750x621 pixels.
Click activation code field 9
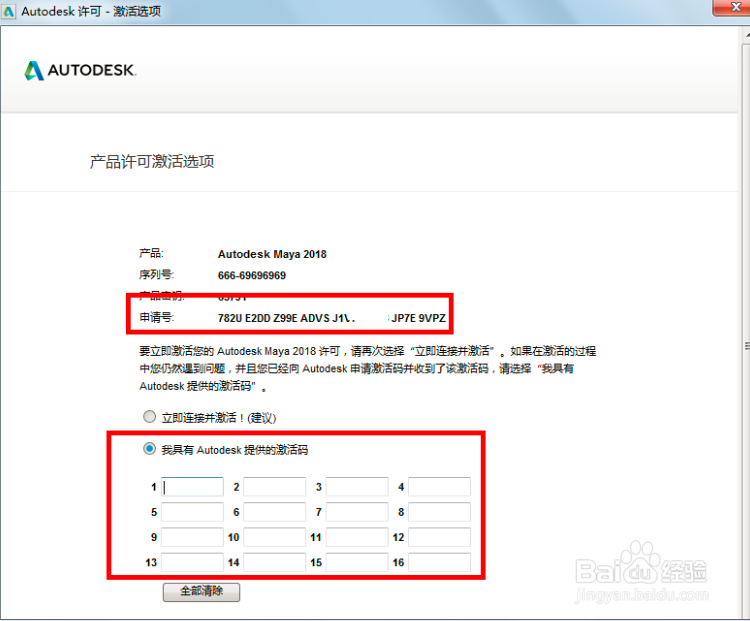click(x=192, y=537)
